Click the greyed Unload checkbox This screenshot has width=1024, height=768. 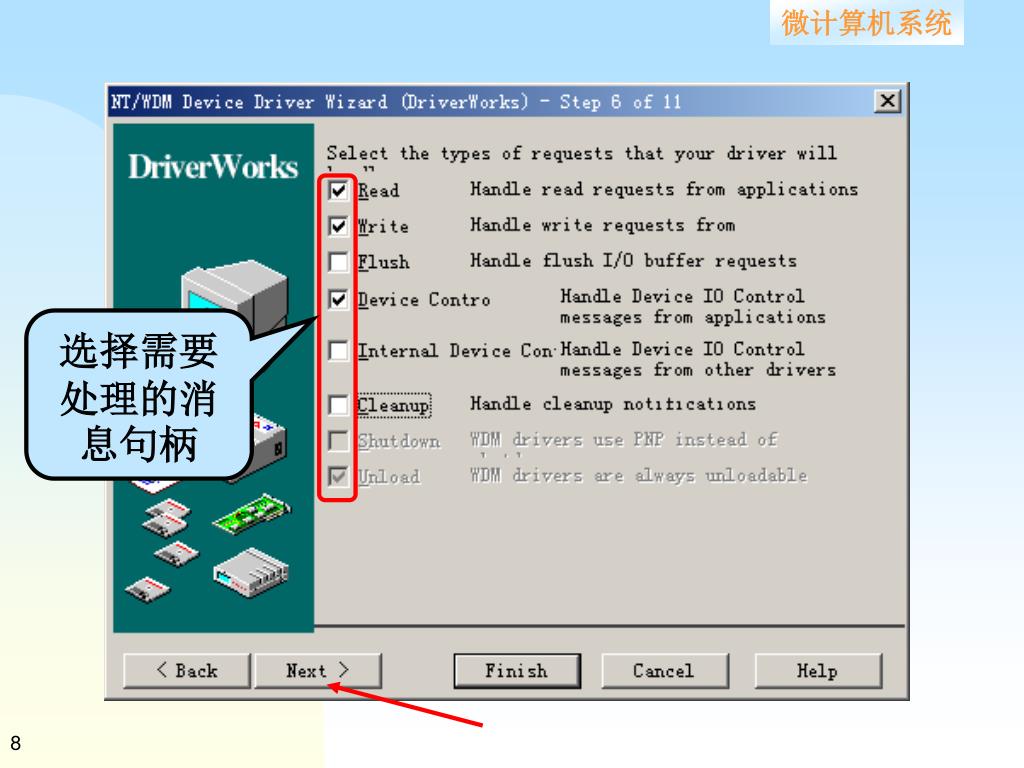pos(338,476)
